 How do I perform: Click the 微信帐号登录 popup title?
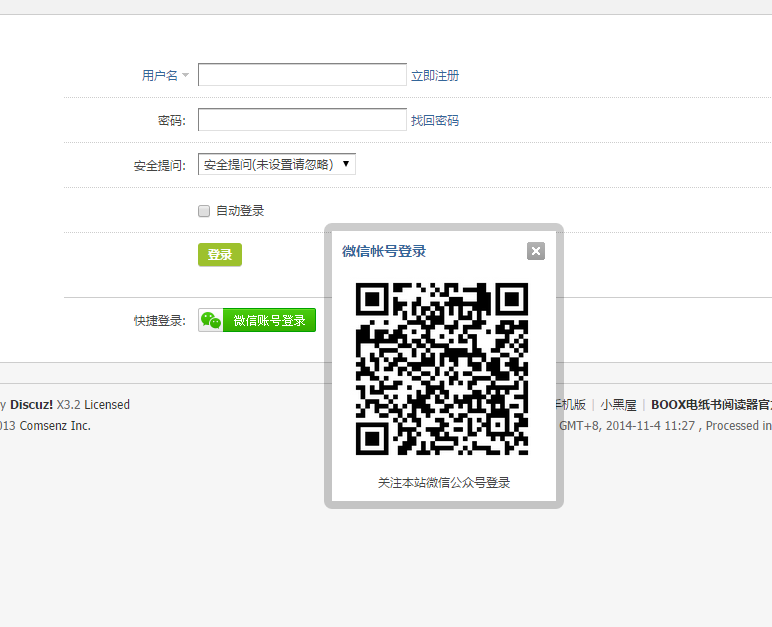click(x=384, y=251)
